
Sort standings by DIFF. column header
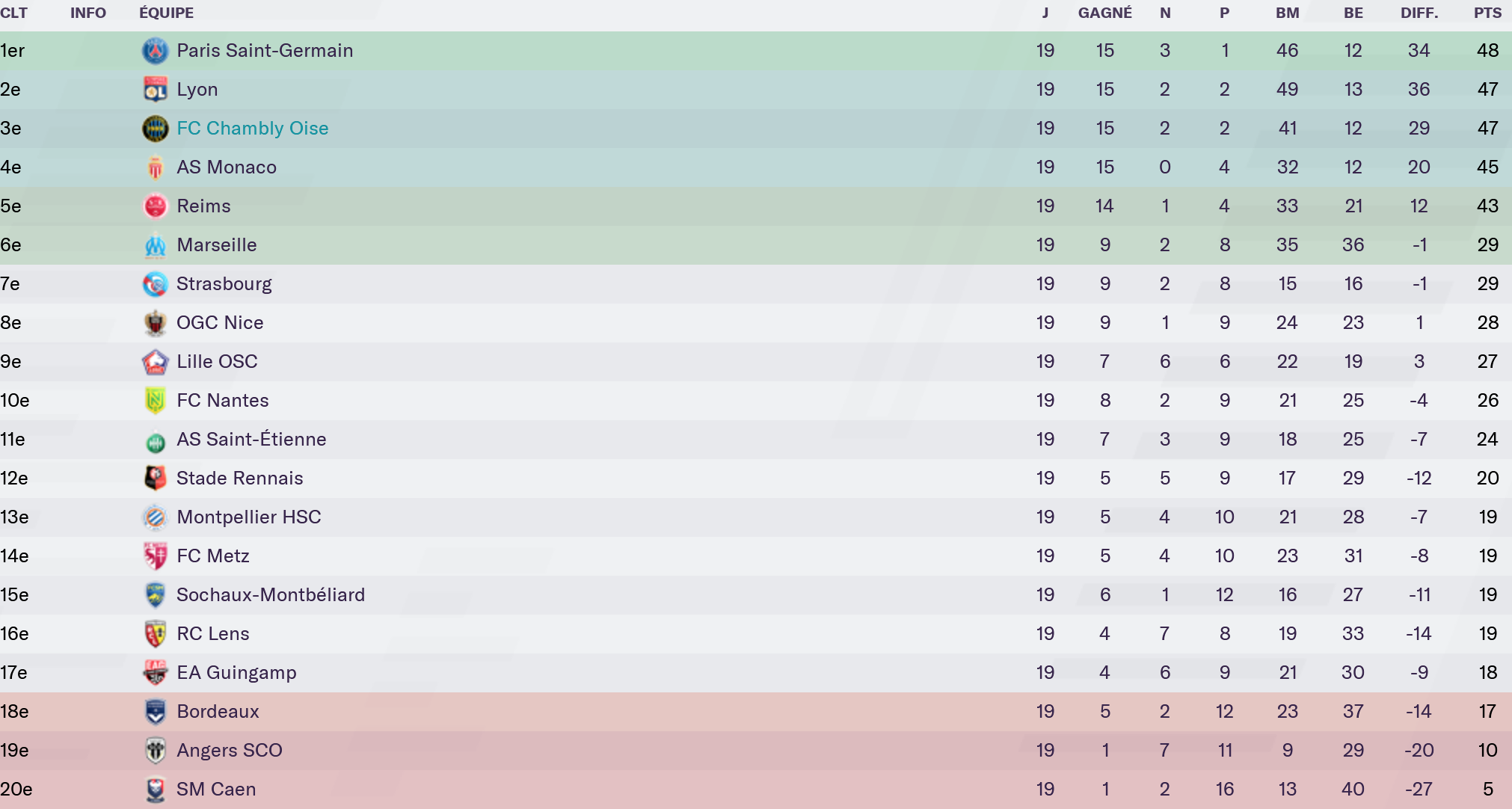click(x=1419, y=13)
